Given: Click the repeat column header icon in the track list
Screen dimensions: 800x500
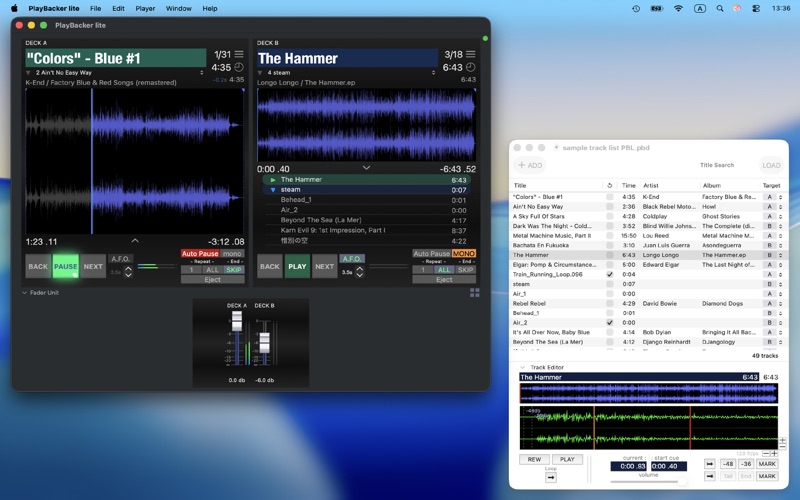Looking at the screenshot, I should pyautogui.click(x=609, y=186).
